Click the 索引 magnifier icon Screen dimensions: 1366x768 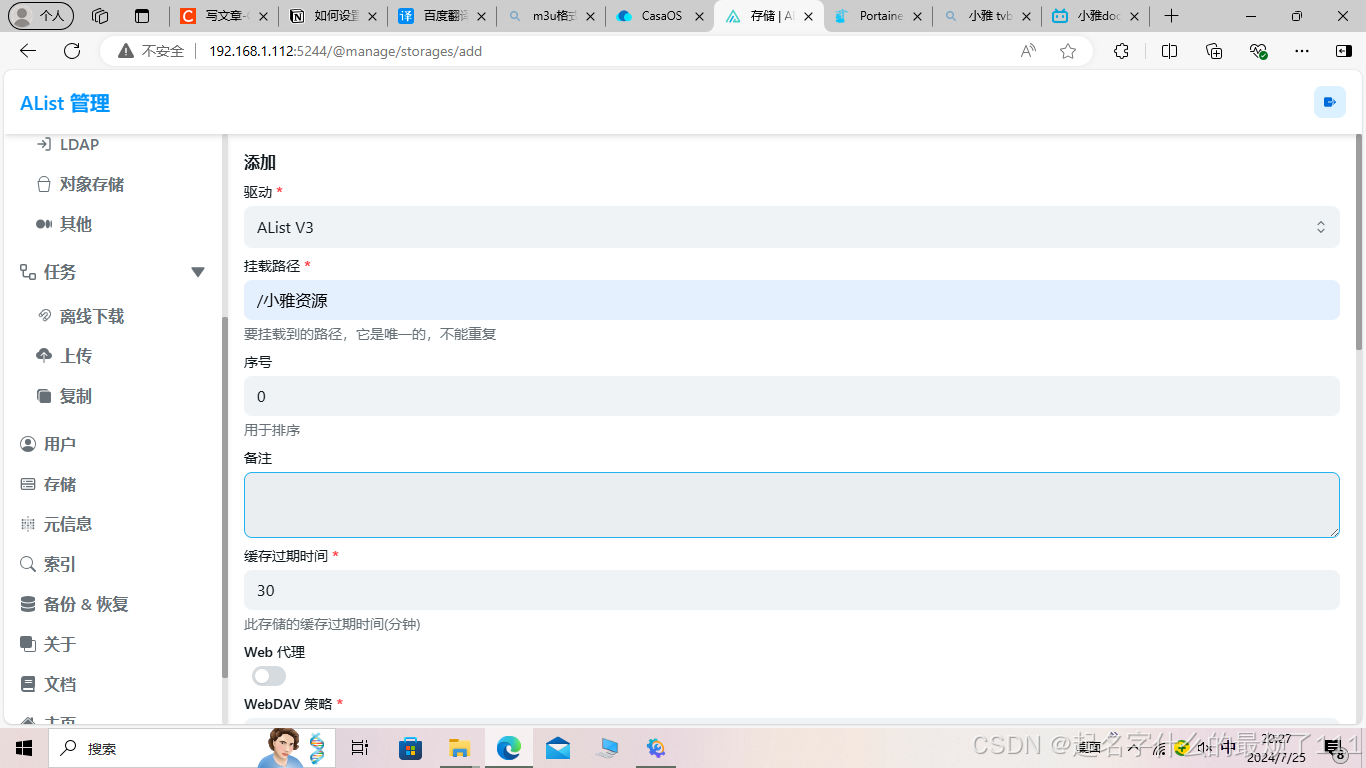(28, 564)
